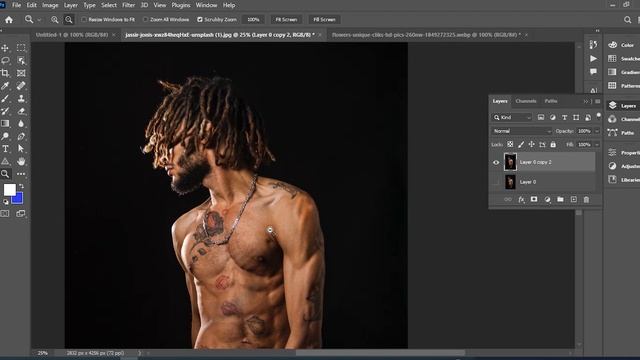Screen dimensions: 640x360
Task: Open the Layers panel flyout menu
Action: tap(598, 101)
